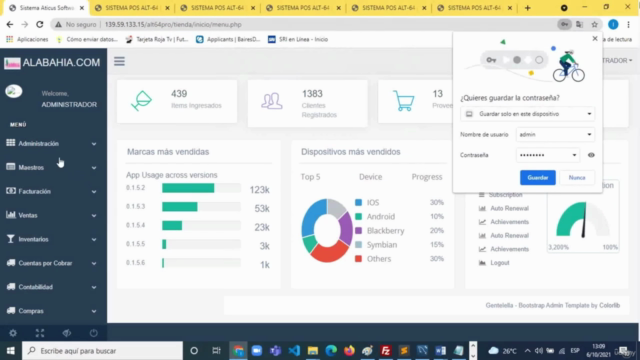This screenshot has height=360, width=640.
Task: Open Firefox from the taskbar
Action: pos(349,351)
